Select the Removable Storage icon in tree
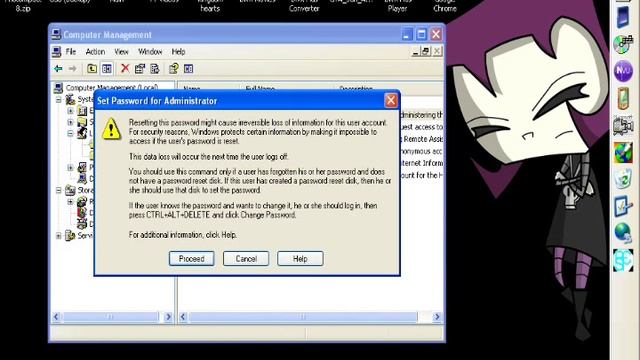640x360 pixels. (82, 202)
